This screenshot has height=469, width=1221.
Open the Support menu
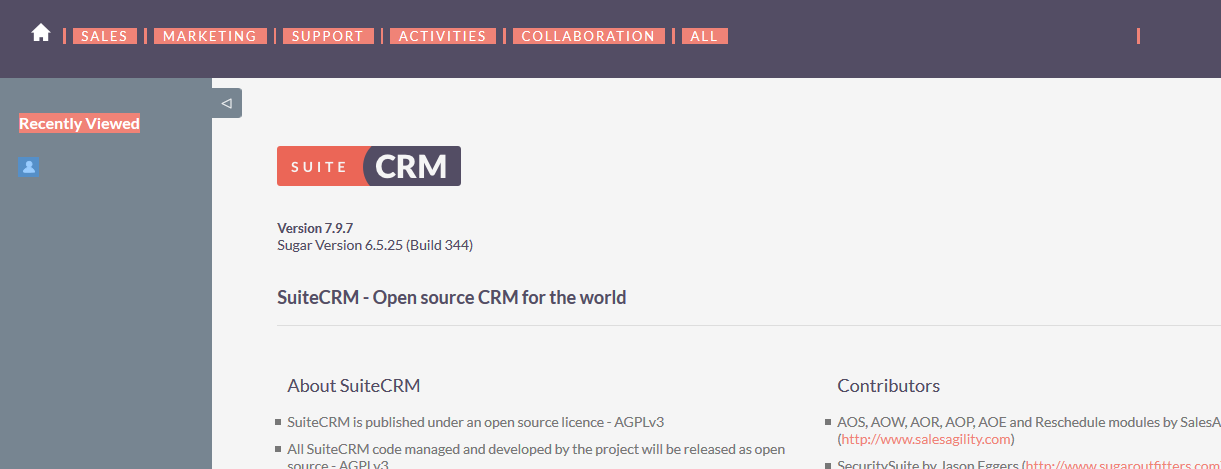point(328,36)
